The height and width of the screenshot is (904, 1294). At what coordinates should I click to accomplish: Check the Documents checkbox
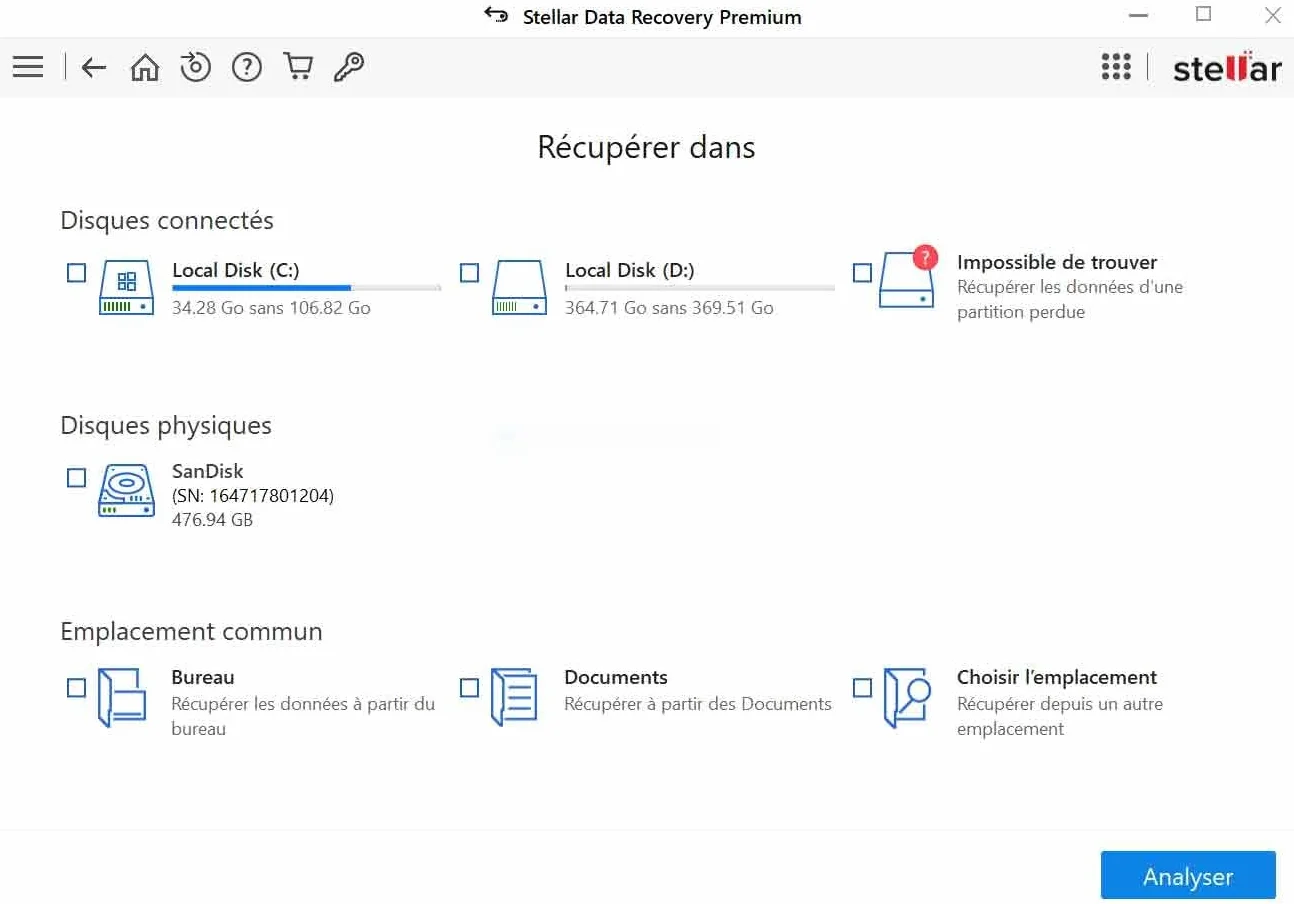point(469,687)
